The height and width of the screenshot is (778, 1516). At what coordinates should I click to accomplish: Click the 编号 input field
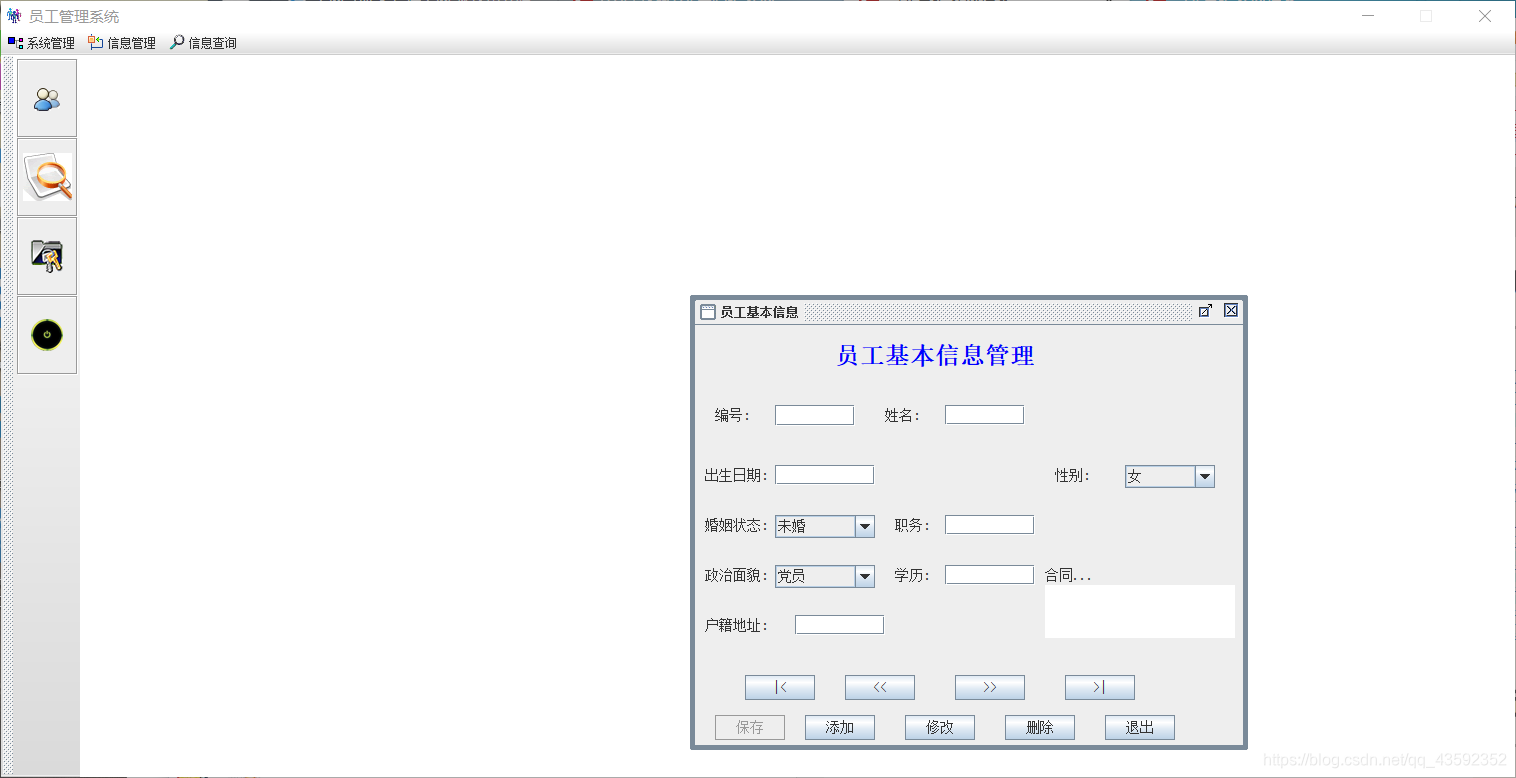(x=814, y=415)
